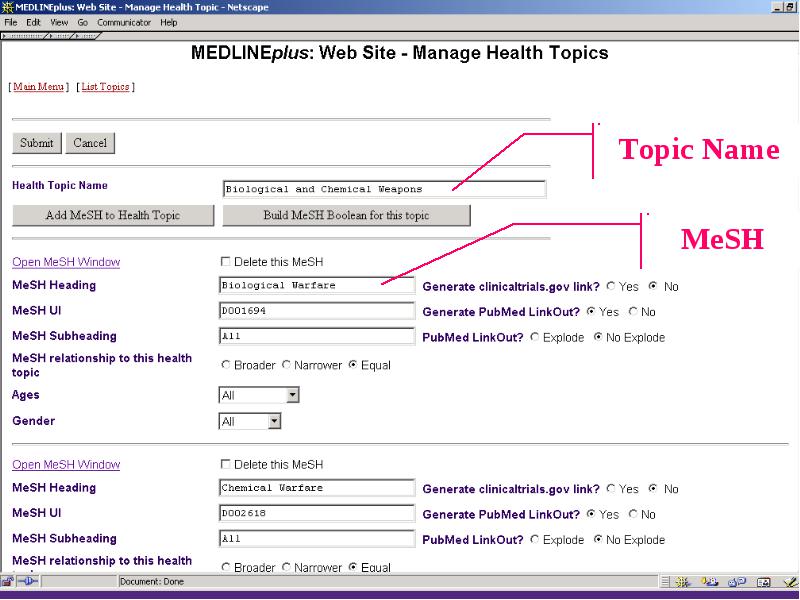The image size is (800, 600).
Task: Click the Submit button
Action: tap(37, 143)
